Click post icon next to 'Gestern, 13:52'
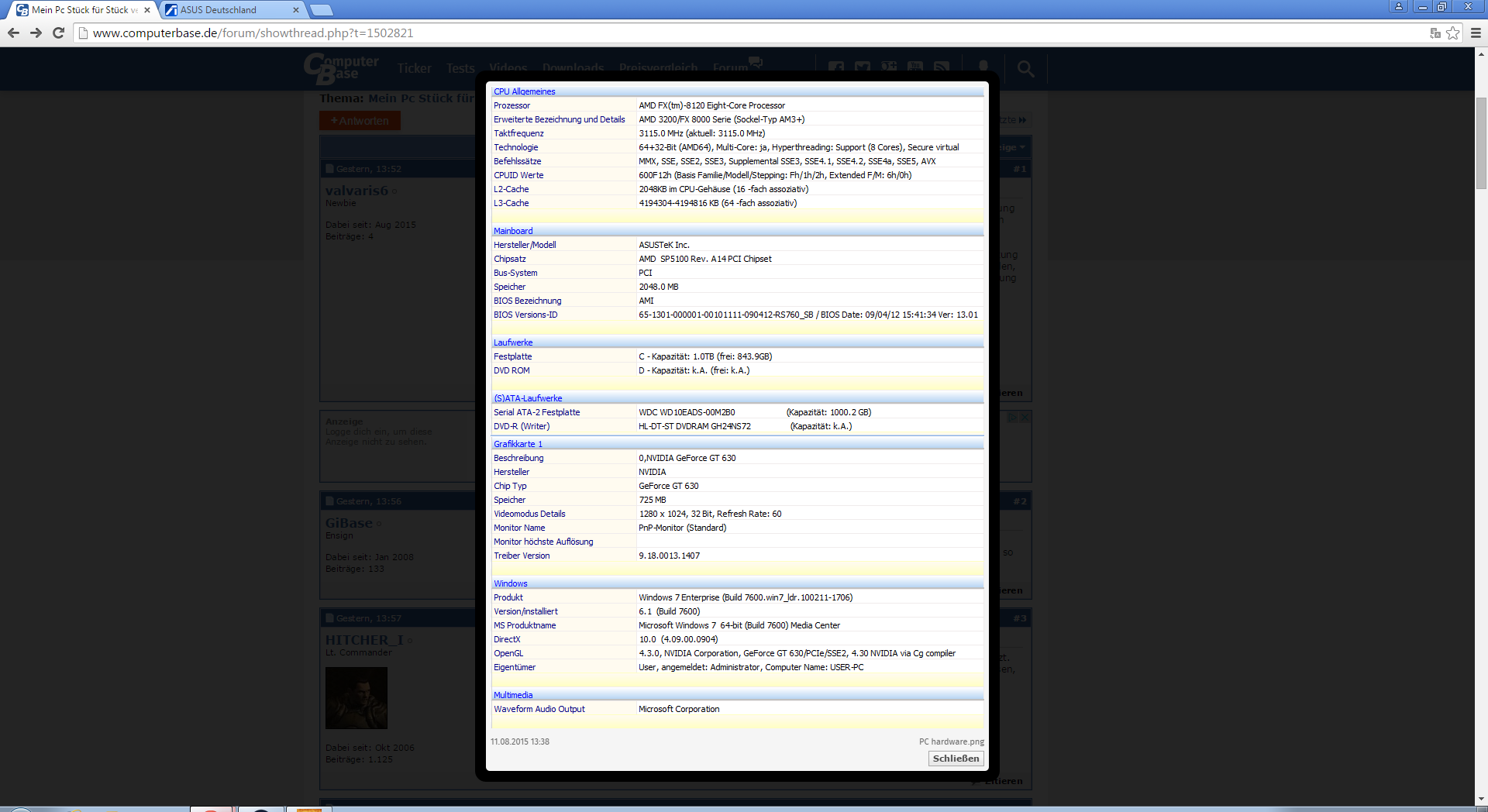 click(x=329, y=169)
